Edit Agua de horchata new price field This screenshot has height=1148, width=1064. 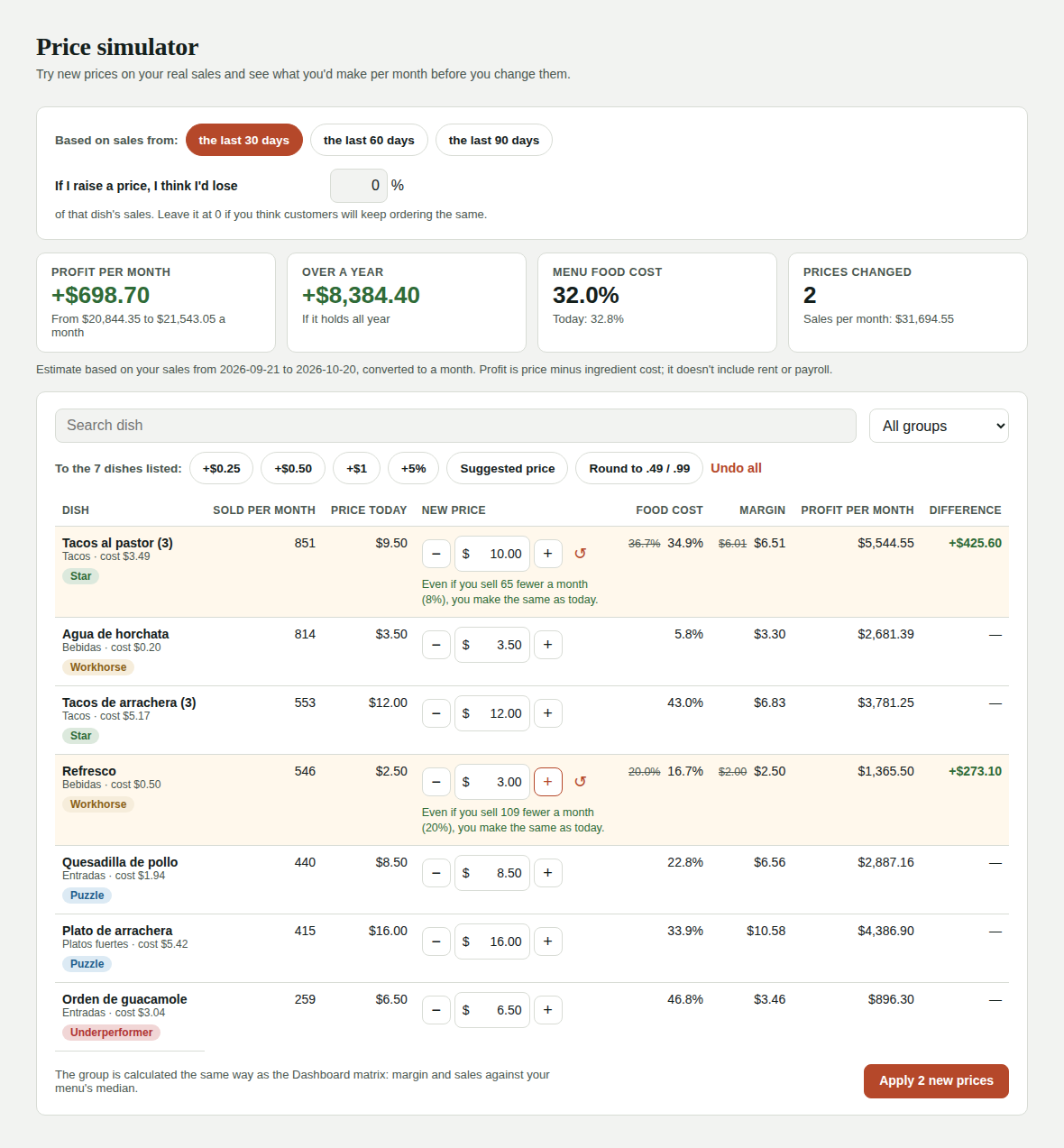click(x=492, y=645)
